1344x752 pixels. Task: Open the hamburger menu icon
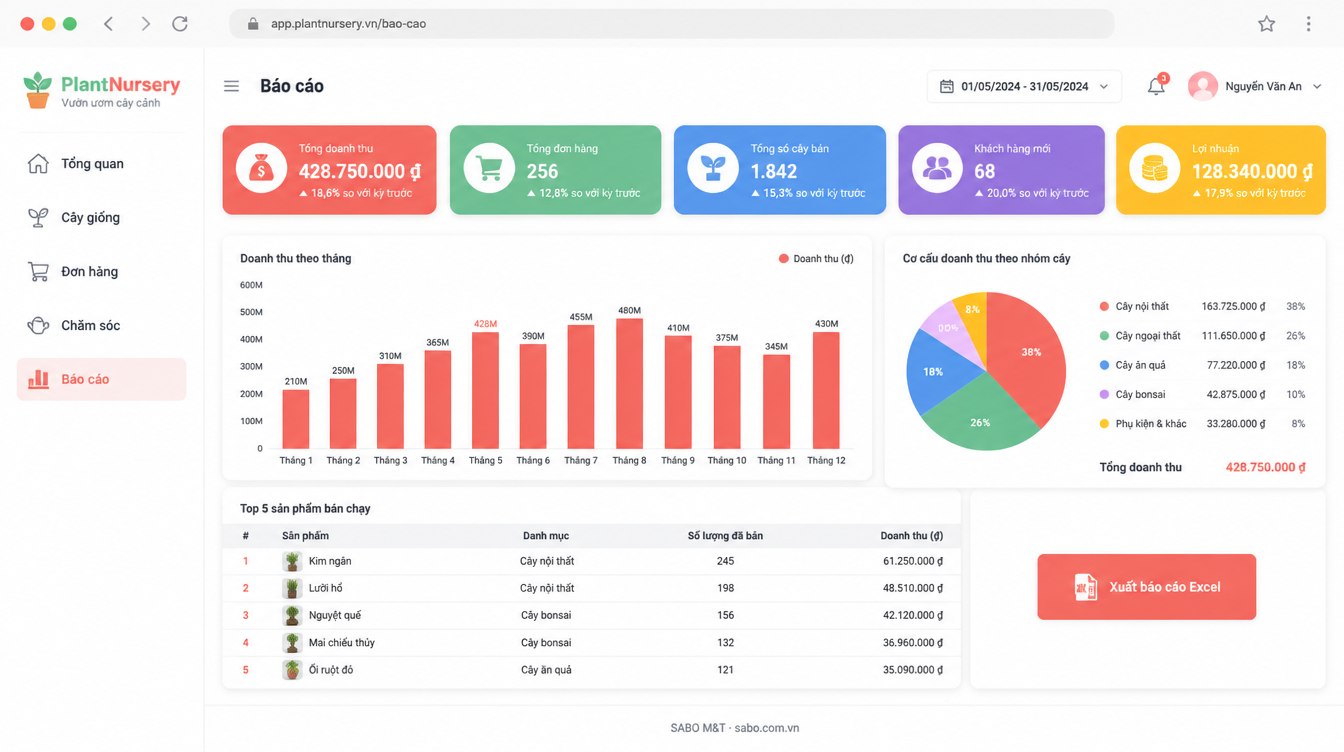tap(231, 86)
